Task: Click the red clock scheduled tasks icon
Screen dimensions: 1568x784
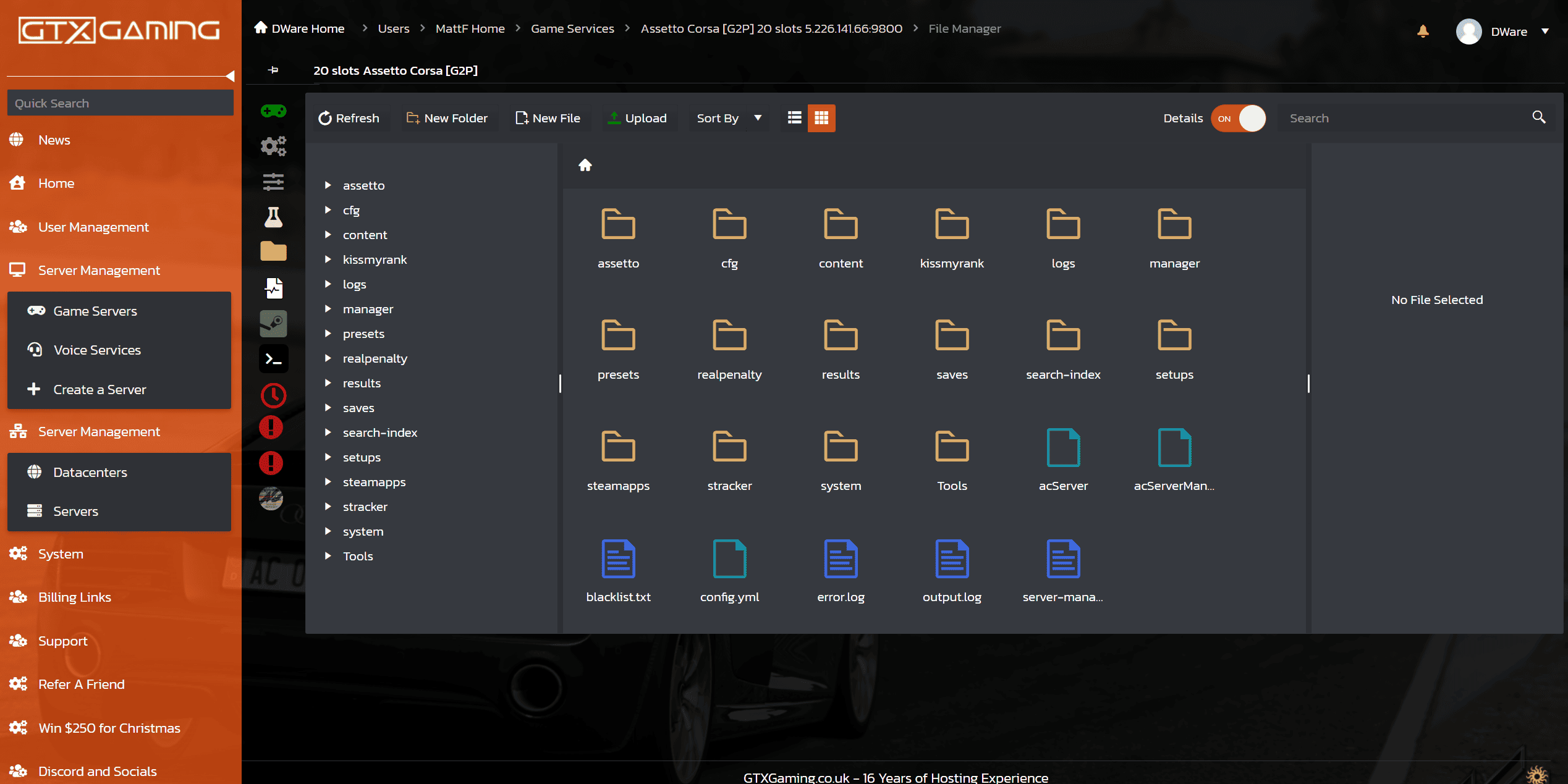Action: tap(273, 395)
